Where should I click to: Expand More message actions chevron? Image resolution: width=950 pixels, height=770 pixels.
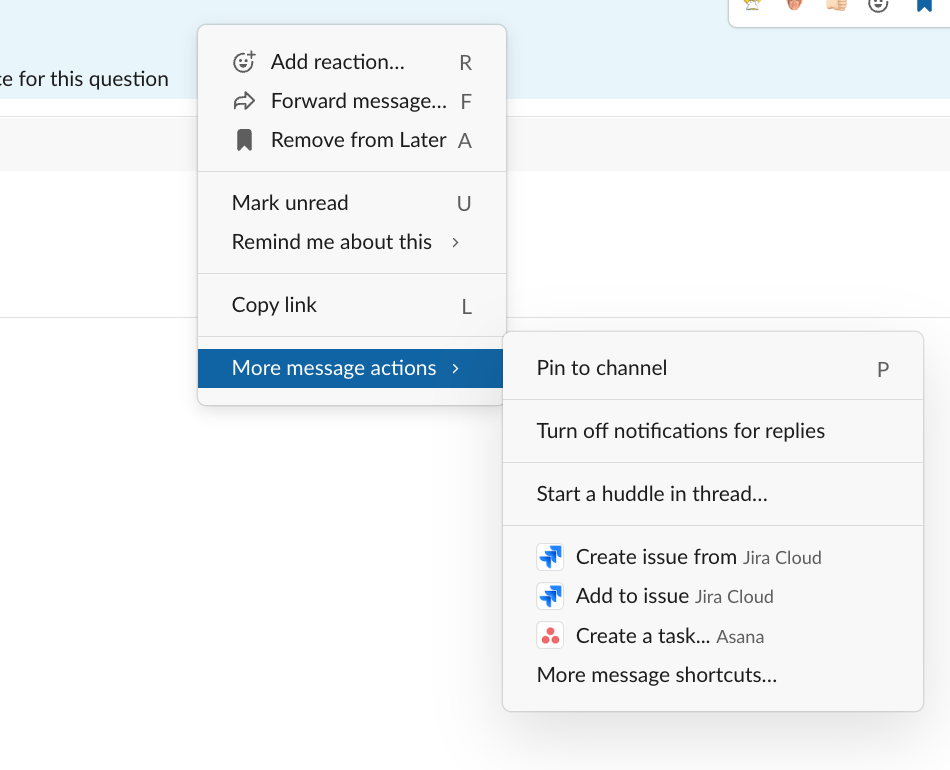(456, 368)
